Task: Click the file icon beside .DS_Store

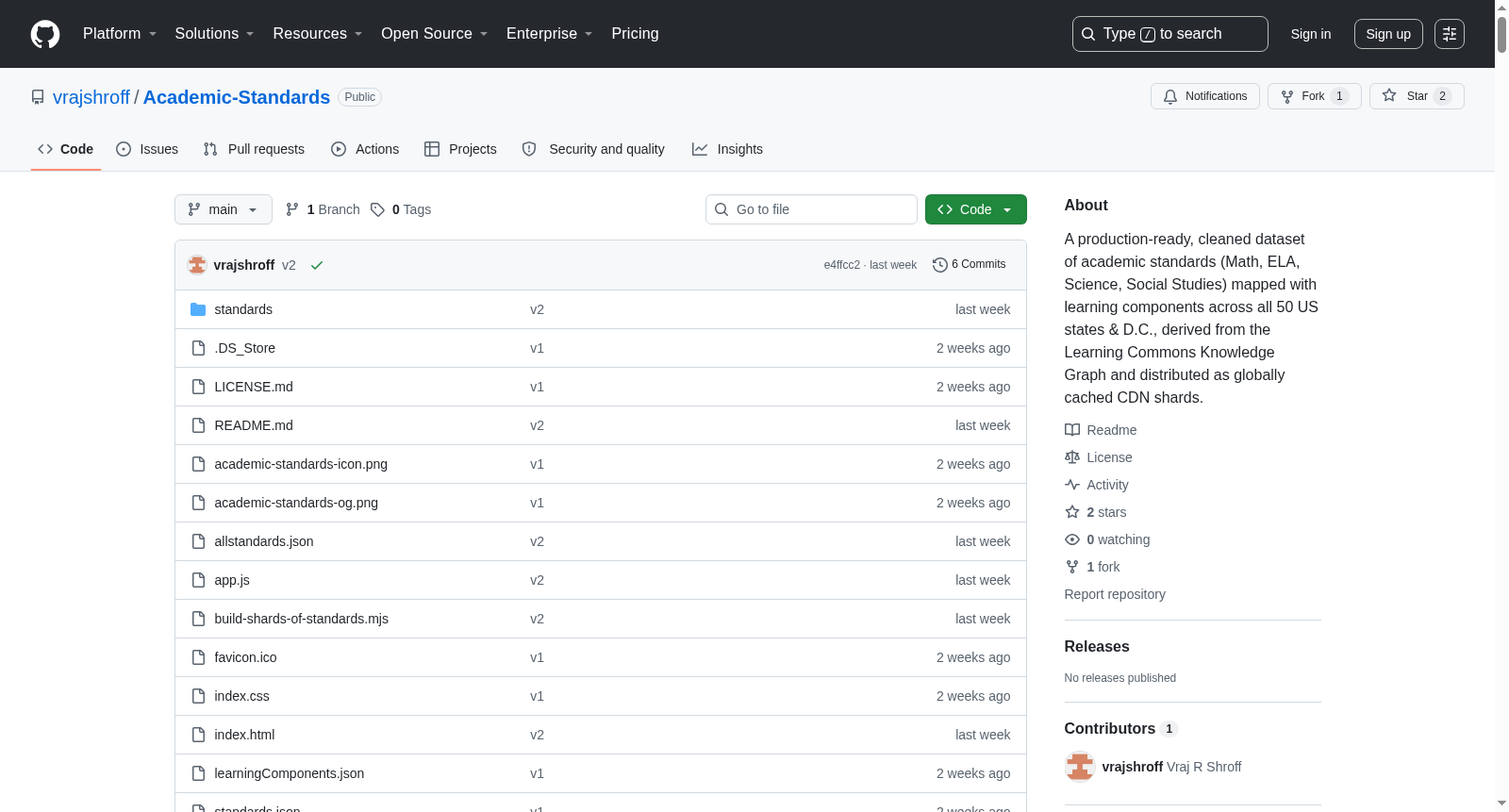Action: [x=198, y=348]
